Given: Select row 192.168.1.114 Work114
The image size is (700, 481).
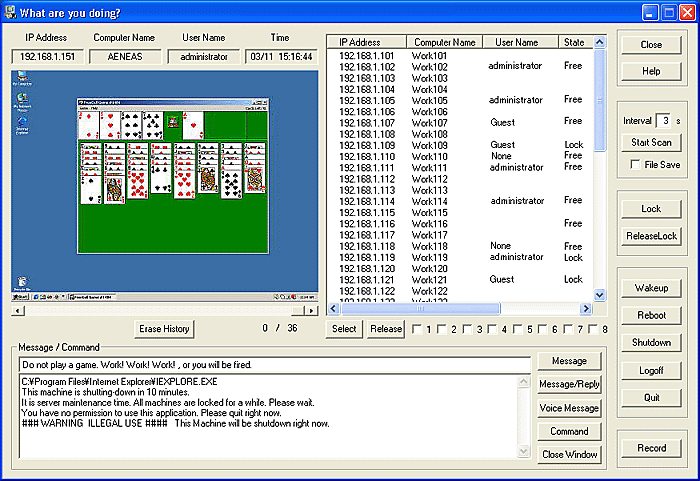Looking at the screenshot, I should (460, 201).
